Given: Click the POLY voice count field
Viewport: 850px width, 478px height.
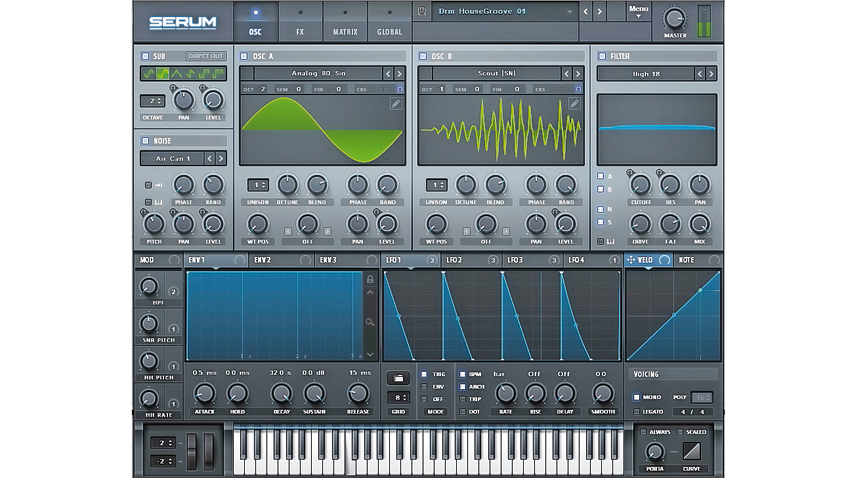Looking at the screenshot, I should point(701,397).
